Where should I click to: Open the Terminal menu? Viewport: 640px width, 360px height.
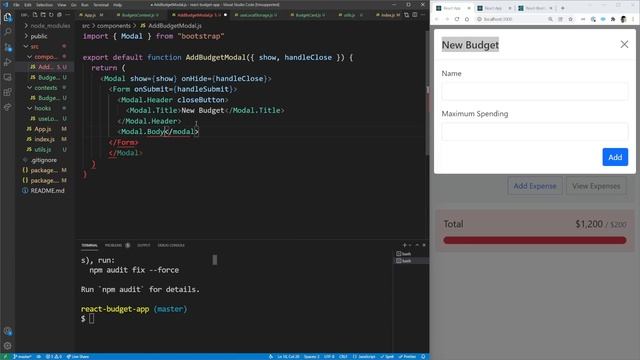[101, 5]
